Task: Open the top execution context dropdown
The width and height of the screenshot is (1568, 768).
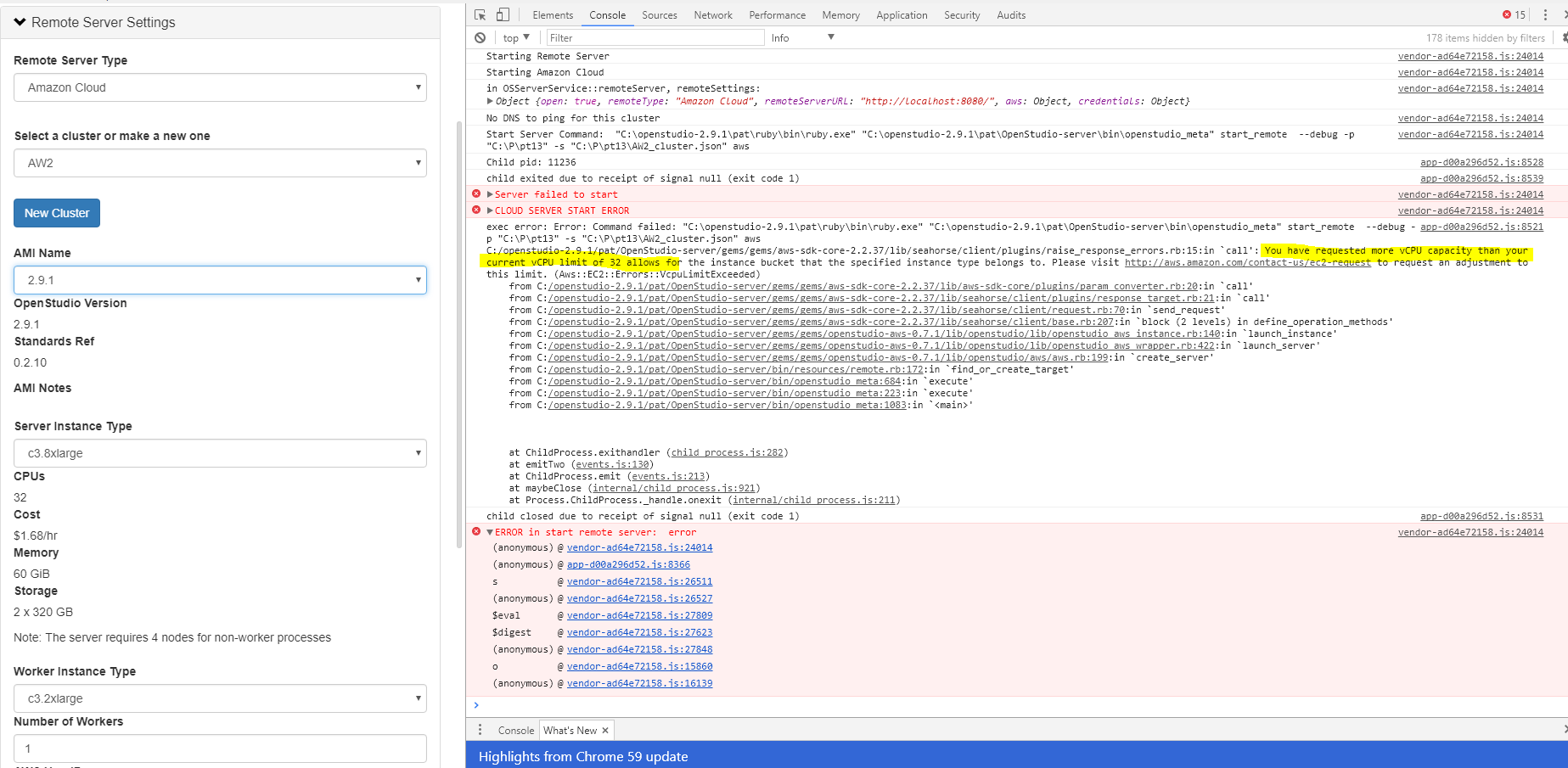Action: (516, 37)
